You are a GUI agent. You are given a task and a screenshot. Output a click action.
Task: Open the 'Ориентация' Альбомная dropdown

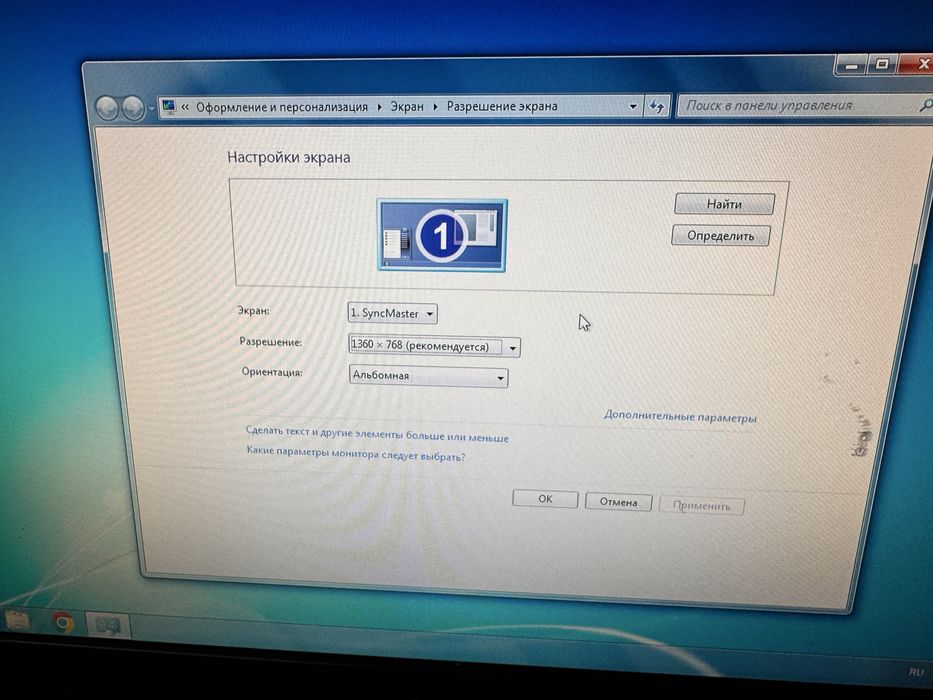click(x=428, y=376)
